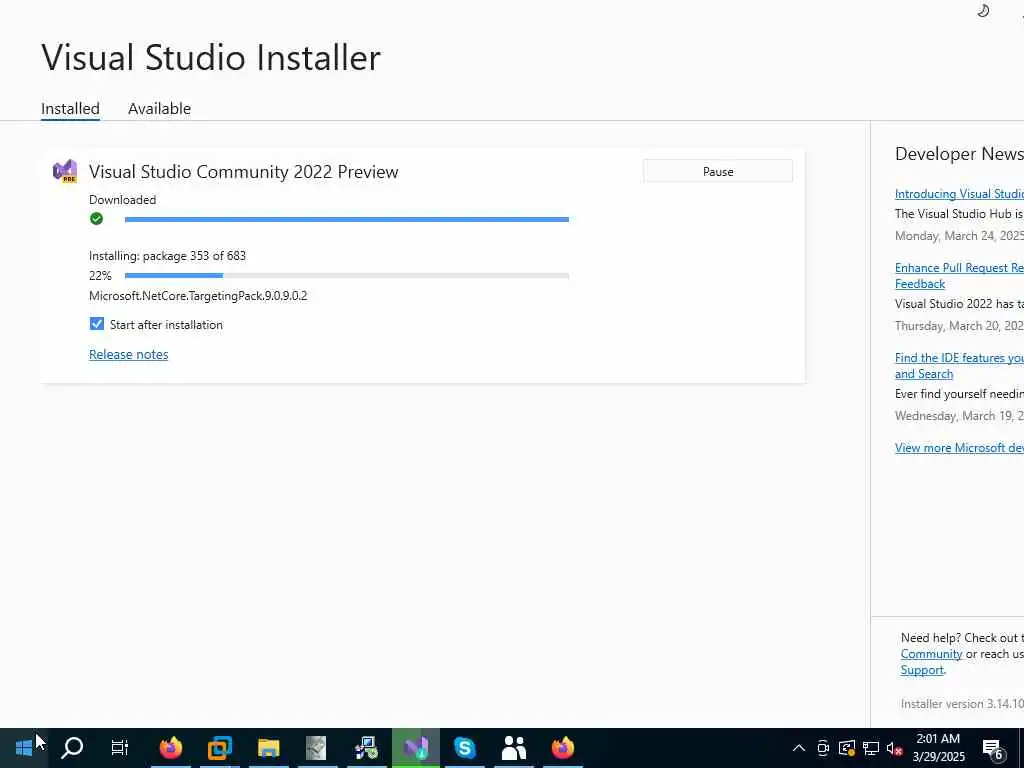Click the Meet Now camera tray icon

[x=823, y=748]
